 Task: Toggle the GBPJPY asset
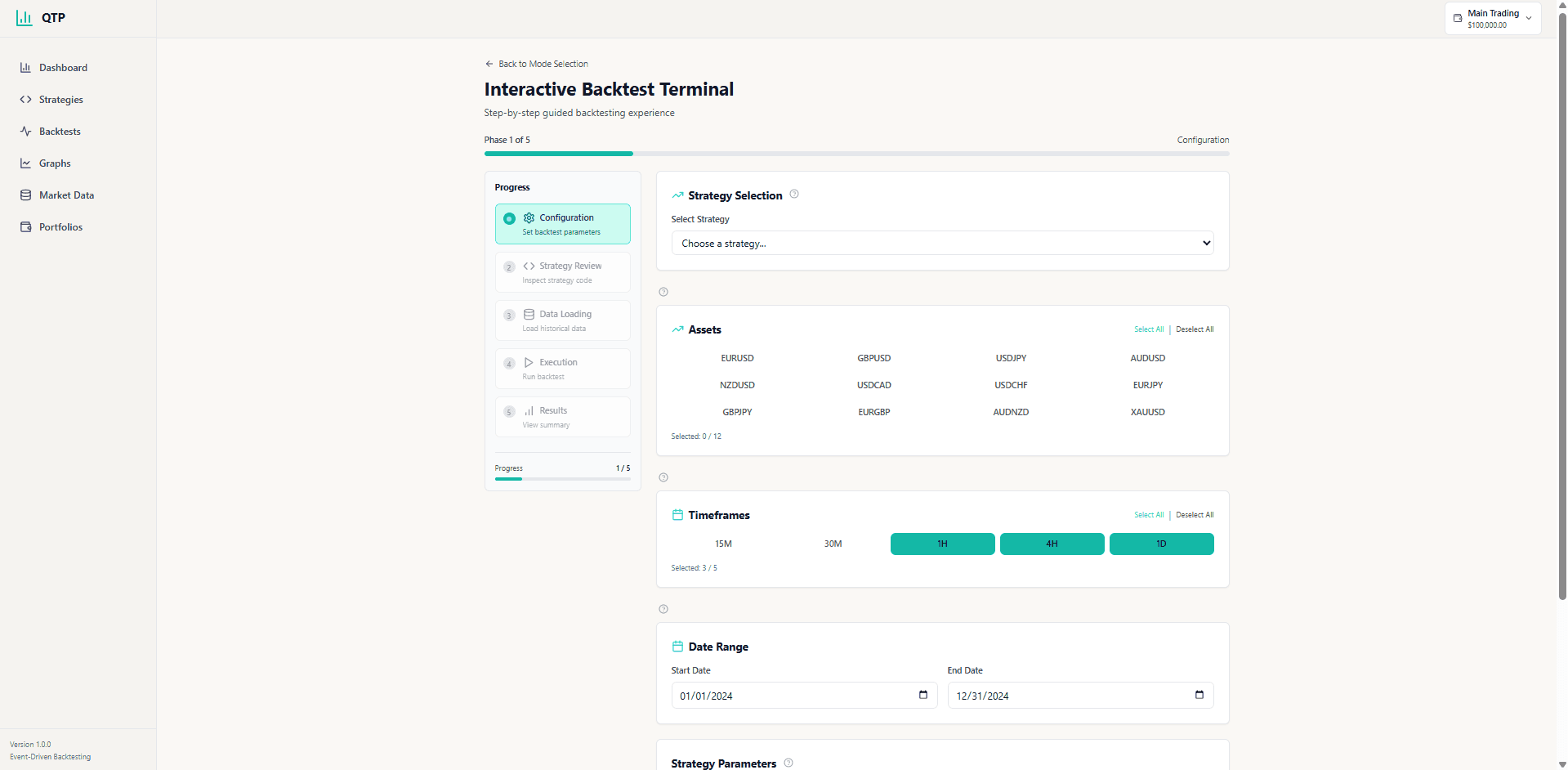click(737, 412)
